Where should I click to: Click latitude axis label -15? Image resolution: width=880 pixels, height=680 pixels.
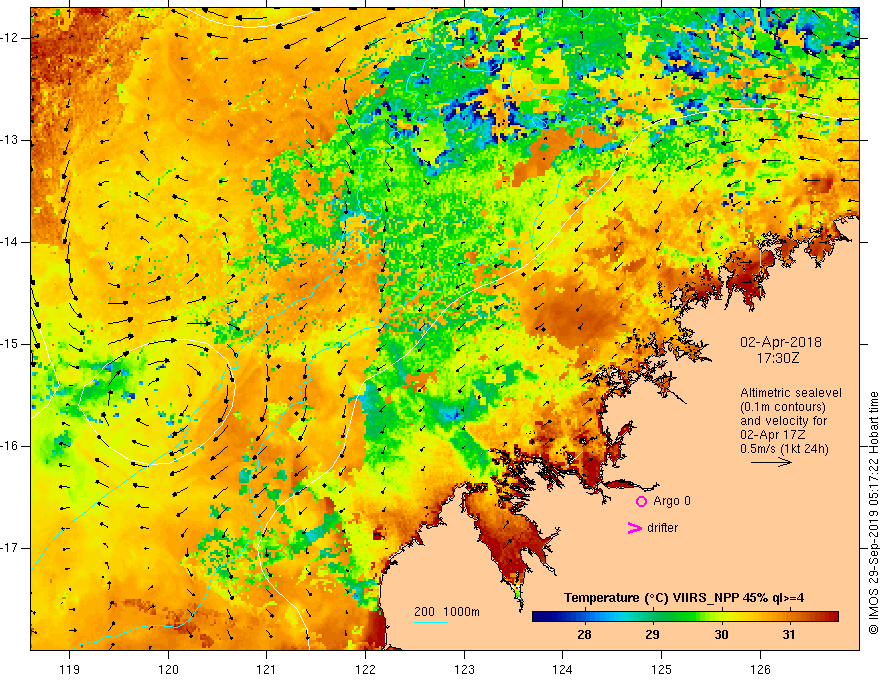[x=11, y=344]
